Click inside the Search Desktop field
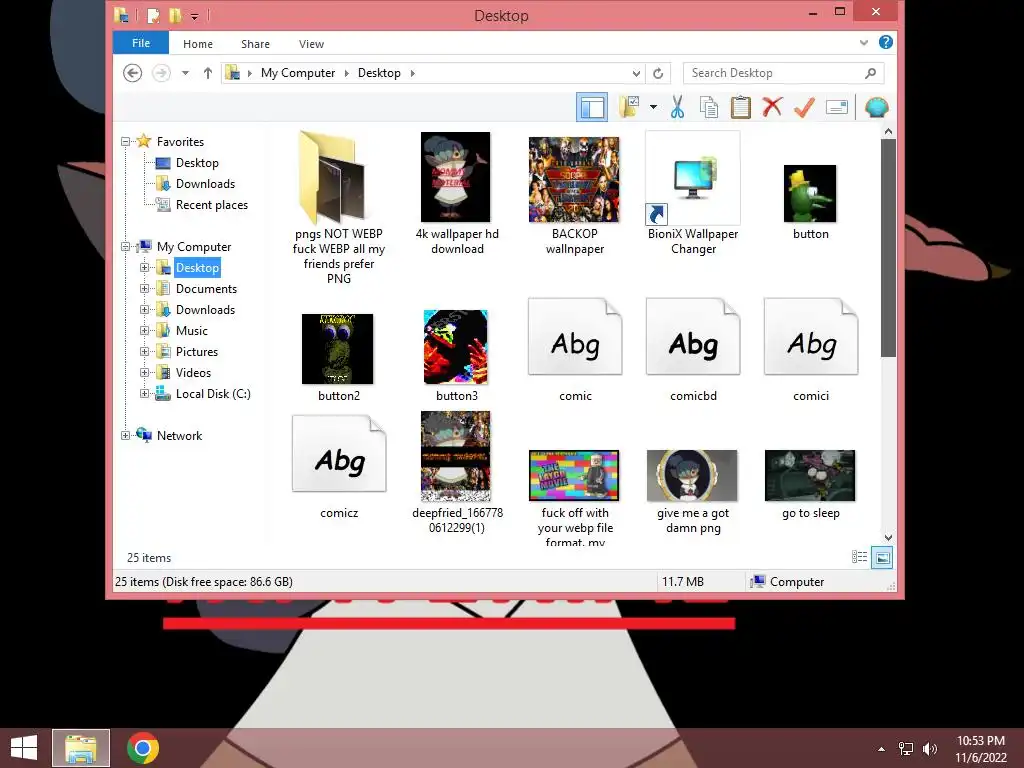The width and height of the screenshot is (1024, 768). pyautogui.click(x=776, y=73)
